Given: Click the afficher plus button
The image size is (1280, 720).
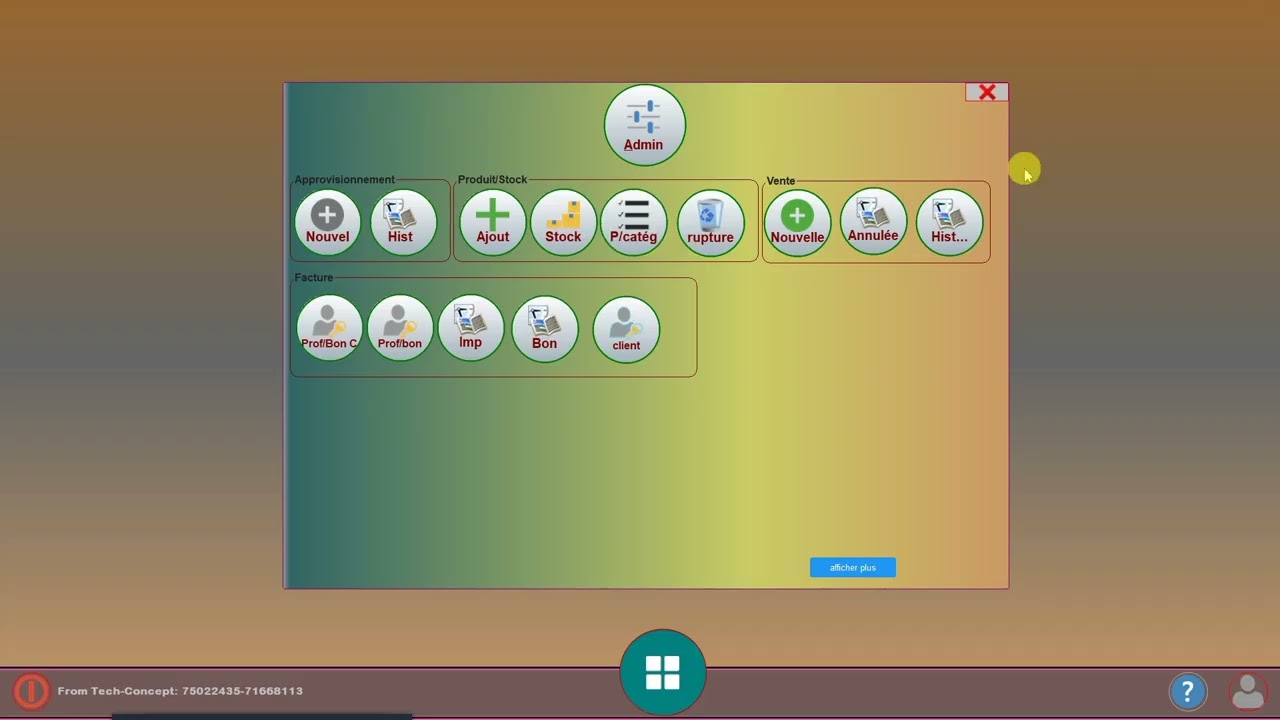Looking at the screenshot, I should coord(853,567).
